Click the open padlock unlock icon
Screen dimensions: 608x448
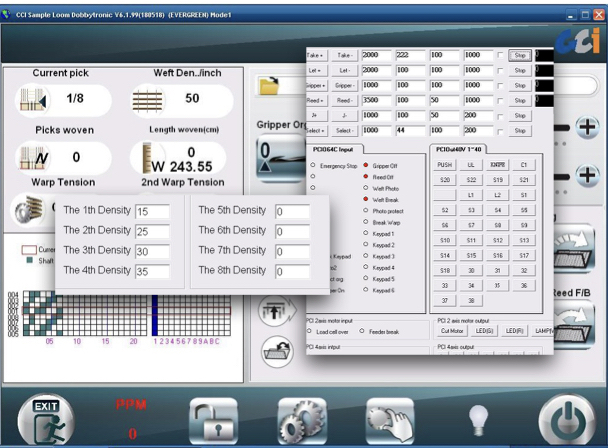213,421
